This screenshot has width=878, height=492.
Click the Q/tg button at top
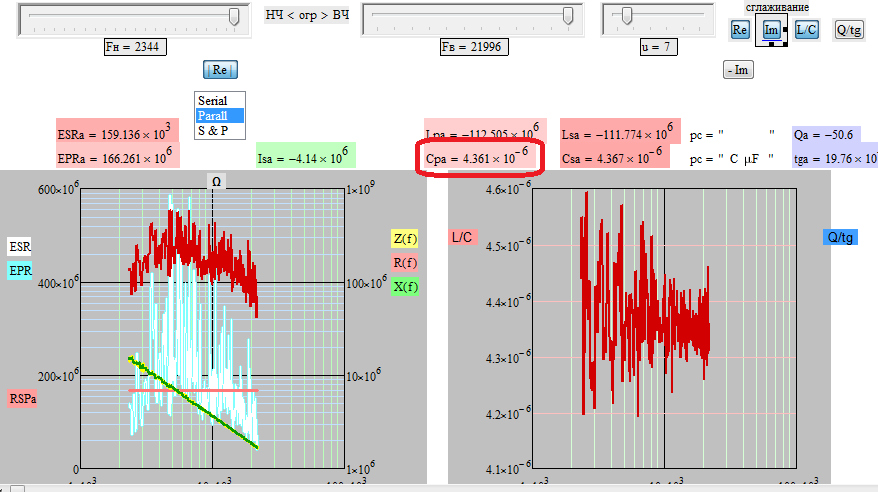click(848, 30)
